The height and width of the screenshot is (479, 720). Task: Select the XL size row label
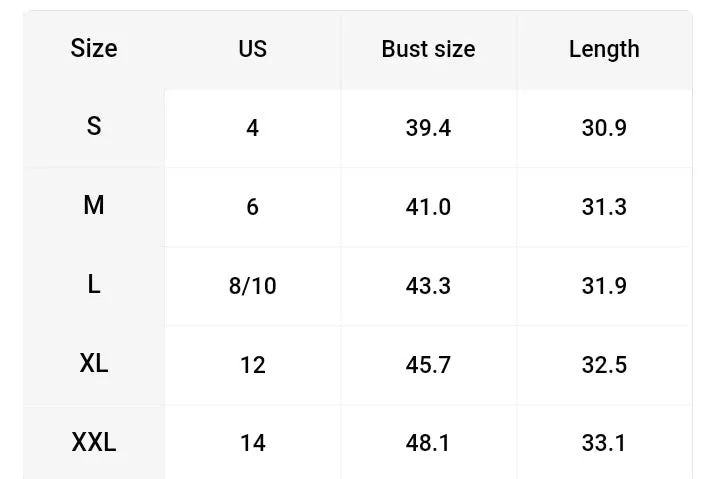(94, 363)
